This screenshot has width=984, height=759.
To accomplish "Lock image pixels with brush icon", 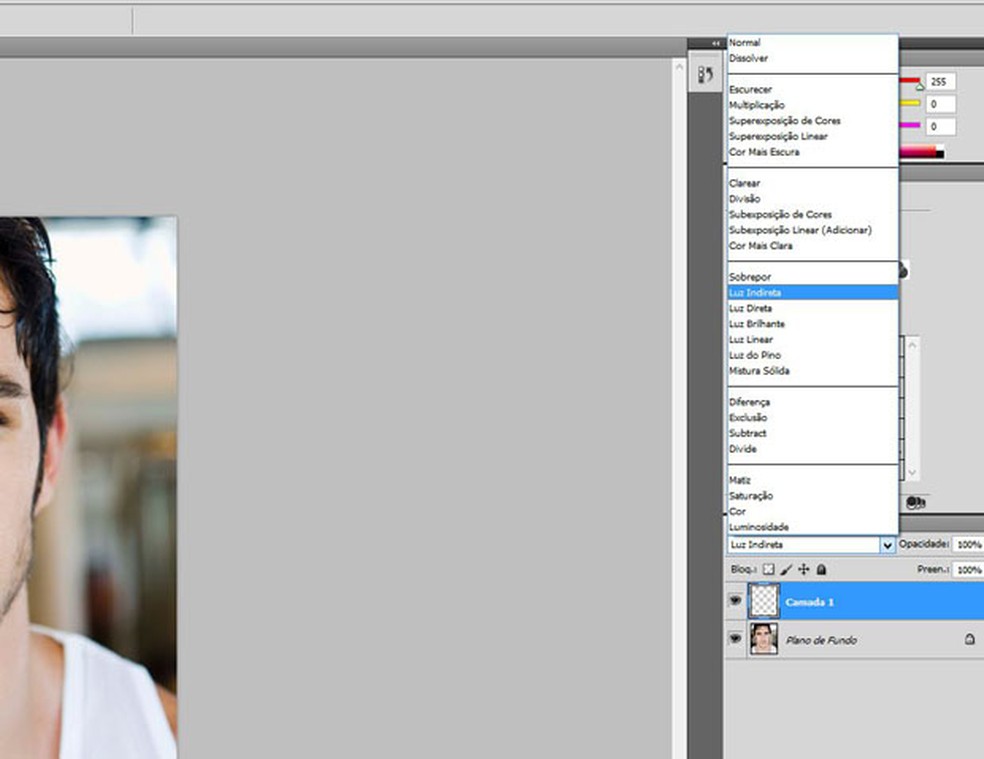I will coord(786,569).
